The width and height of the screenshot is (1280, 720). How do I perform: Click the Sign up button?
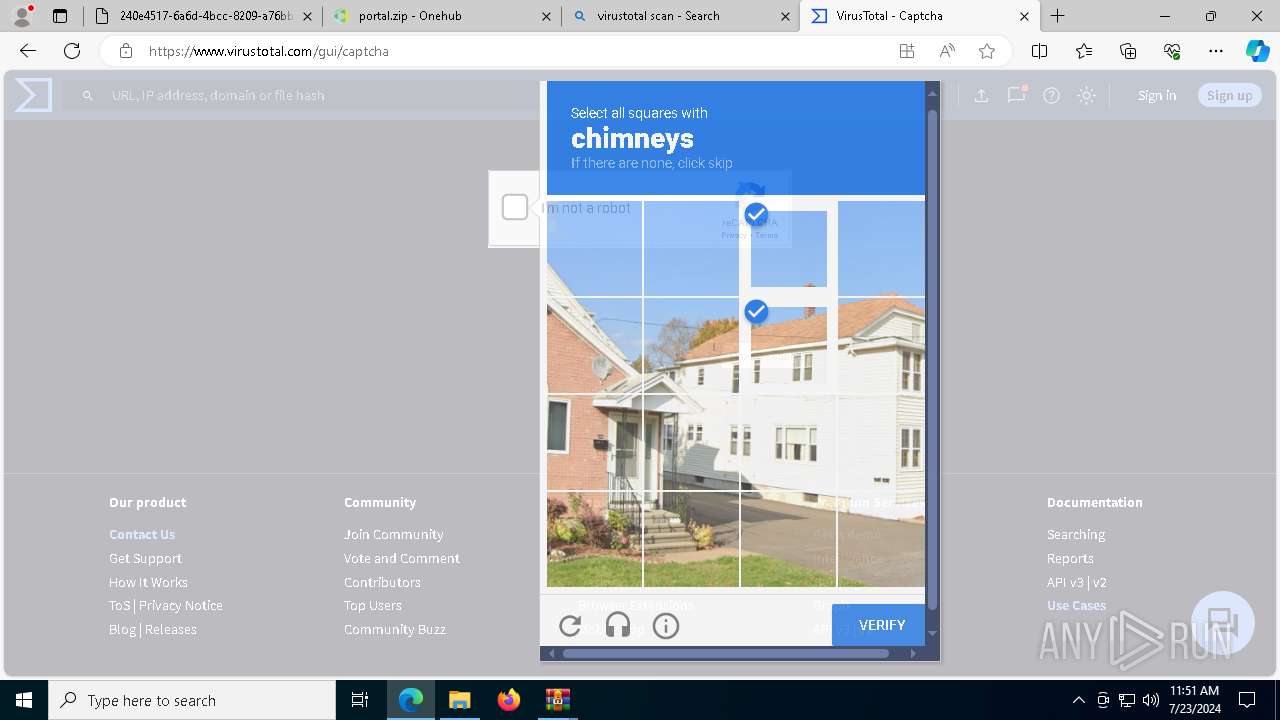tap(1230, 95)
